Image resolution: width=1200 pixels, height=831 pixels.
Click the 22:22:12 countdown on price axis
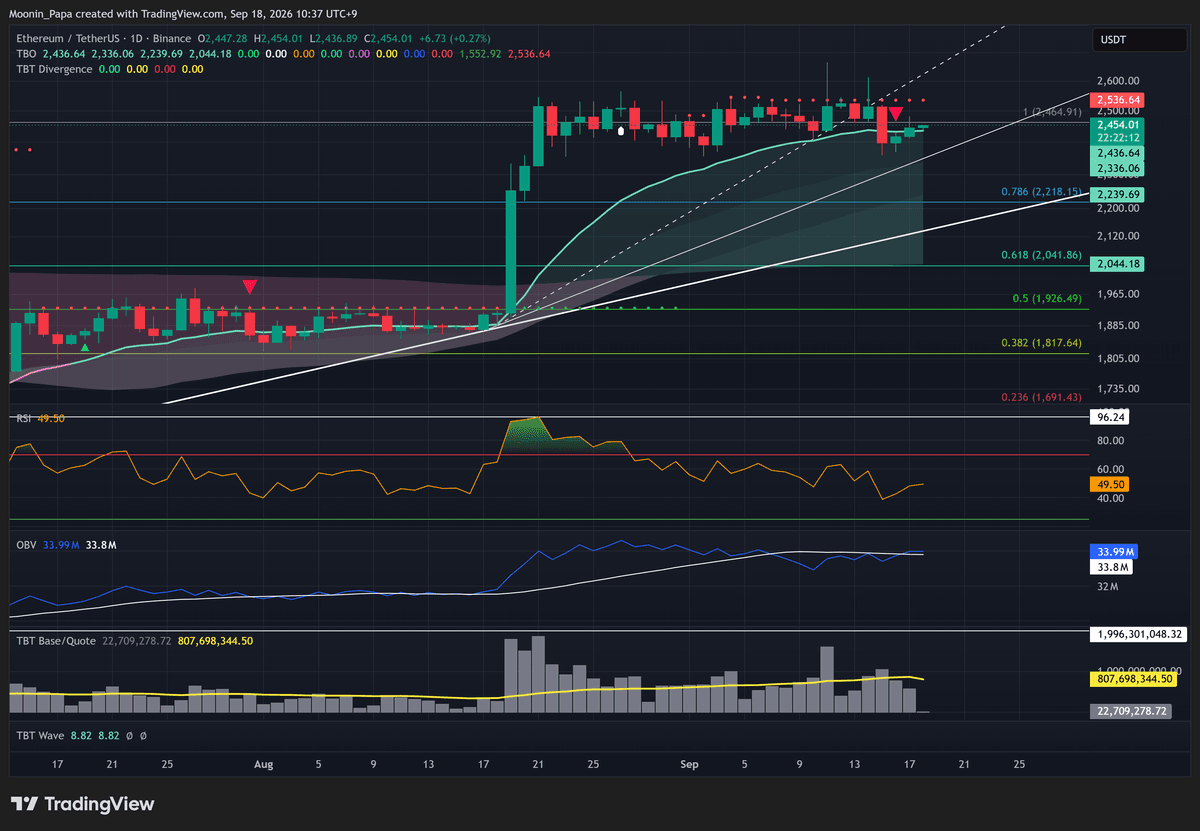pos(1118,137)
